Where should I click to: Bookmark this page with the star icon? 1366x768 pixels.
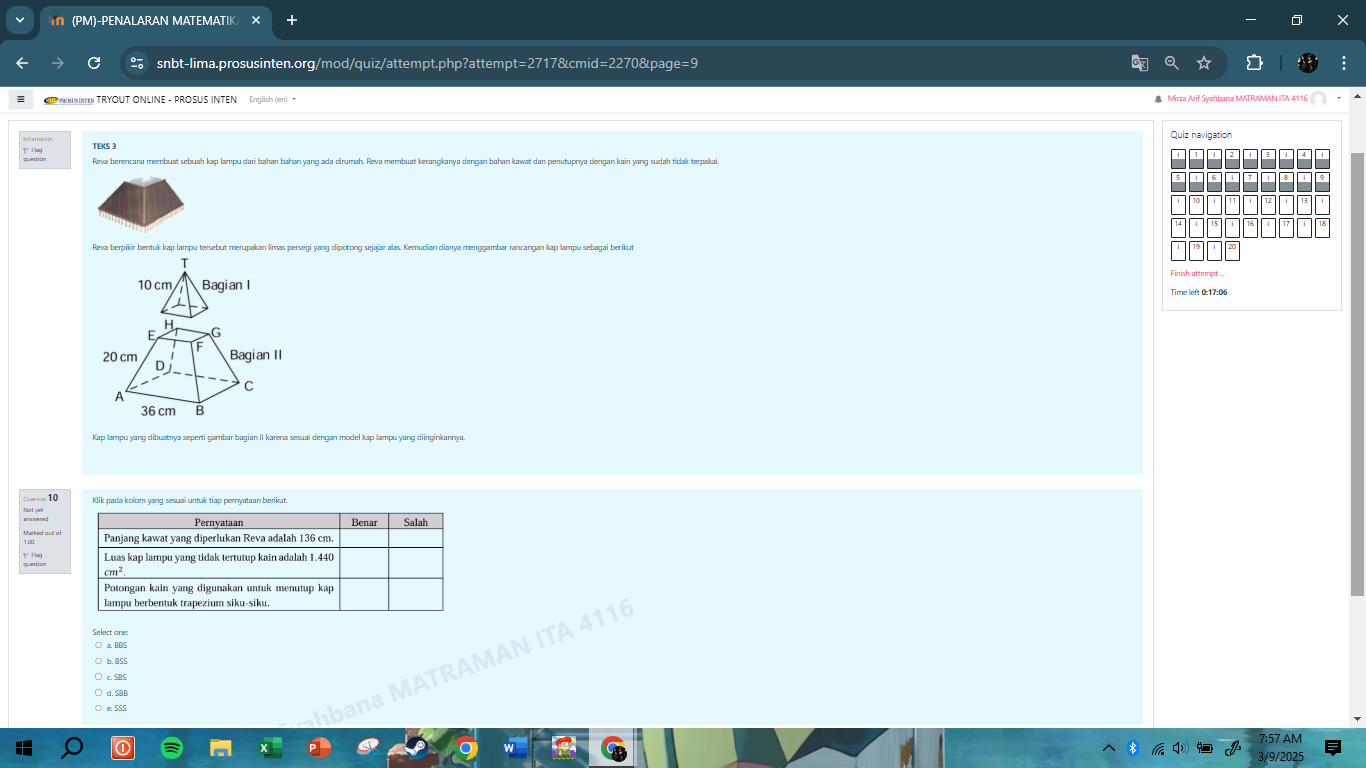[x=1204, y=63]
